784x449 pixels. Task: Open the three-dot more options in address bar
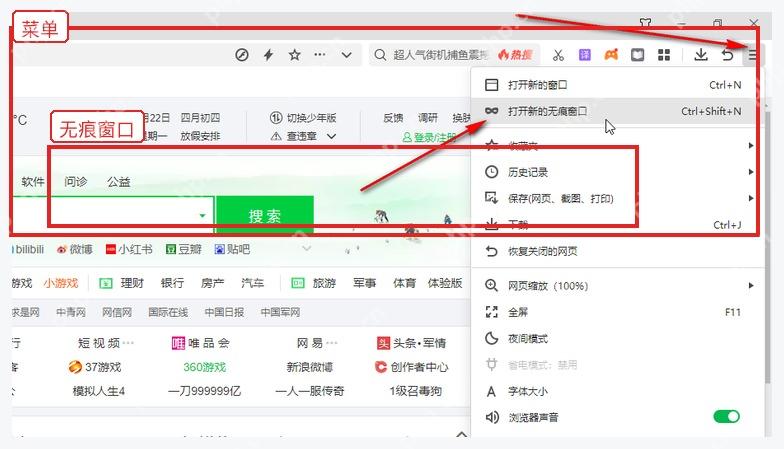320,54
